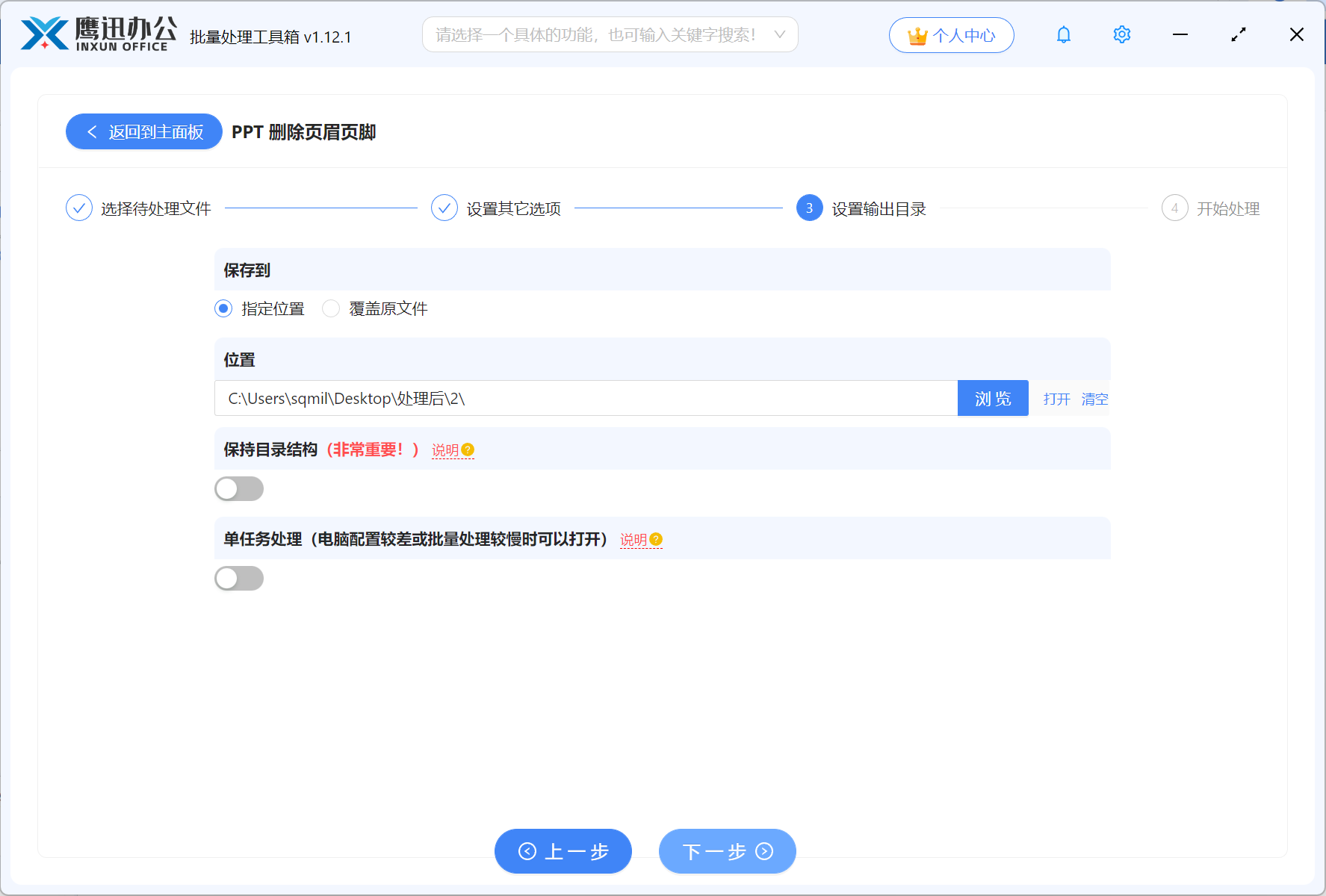This screenshot has width=1326, height=896.
Task: Click the 浏览 button
Action: pyautogui.click(x=992, y=398)
